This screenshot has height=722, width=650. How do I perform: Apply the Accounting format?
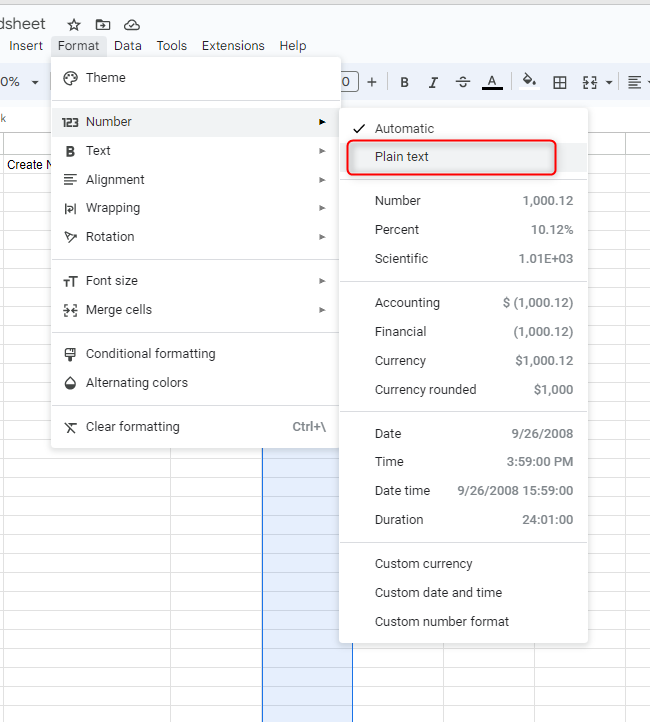click(x=464, y=303)
